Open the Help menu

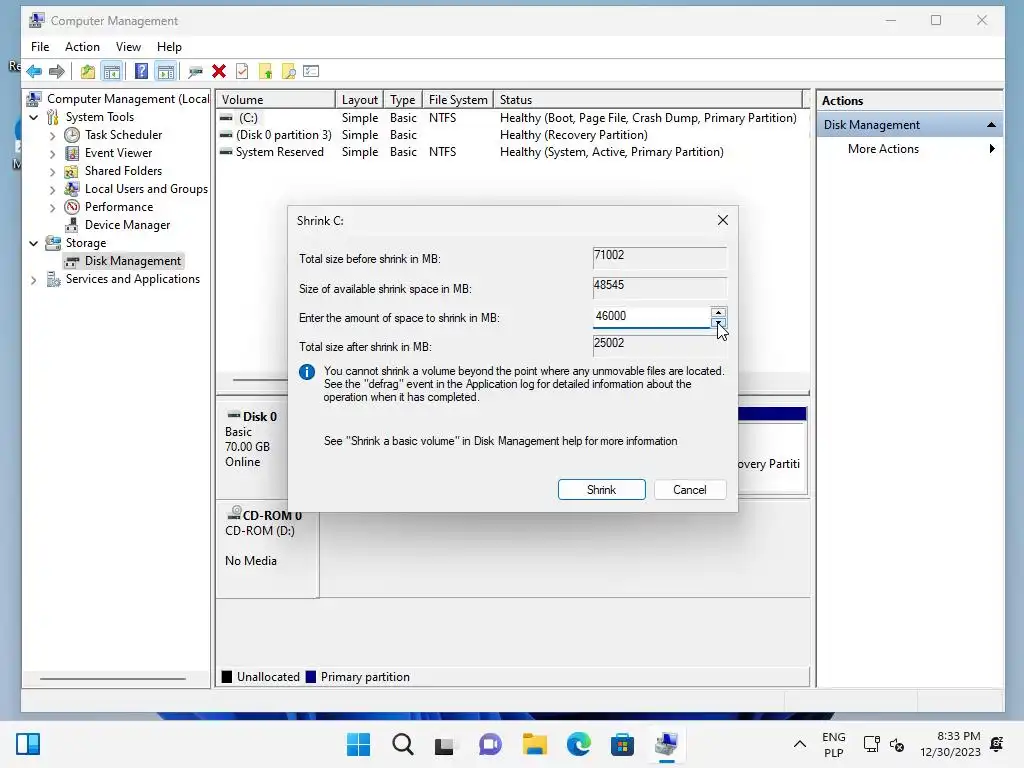pyautogui.click(x=169, y=47)
